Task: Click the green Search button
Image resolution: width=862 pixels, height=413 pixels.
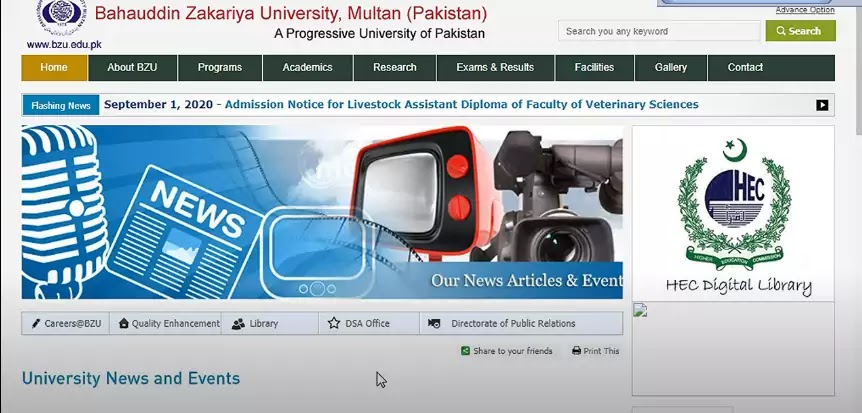Action: pos(800,31)
